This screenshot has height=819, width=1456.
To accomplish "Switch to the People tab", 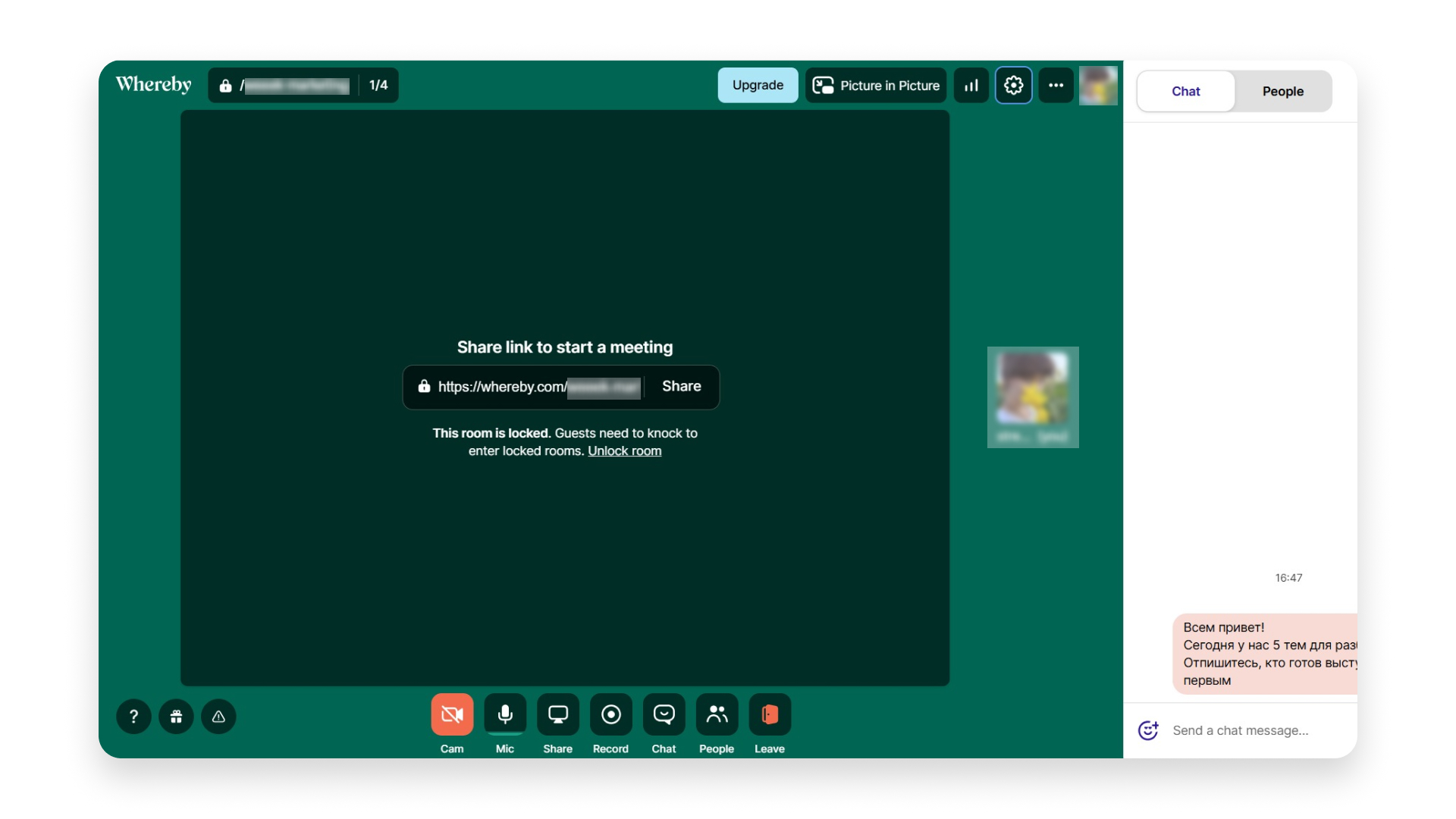I will pos(1283,91).
